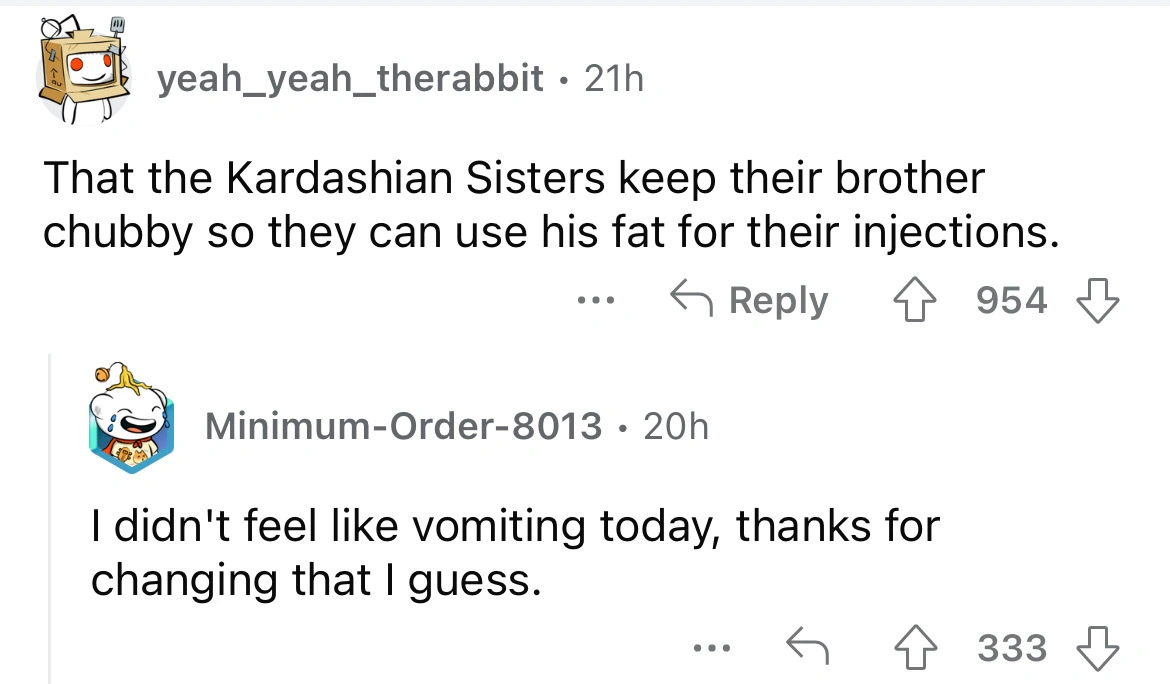Click the Kardashian Sisters comment text
The height and width of the screenshot is (684, 1170).
548,205
